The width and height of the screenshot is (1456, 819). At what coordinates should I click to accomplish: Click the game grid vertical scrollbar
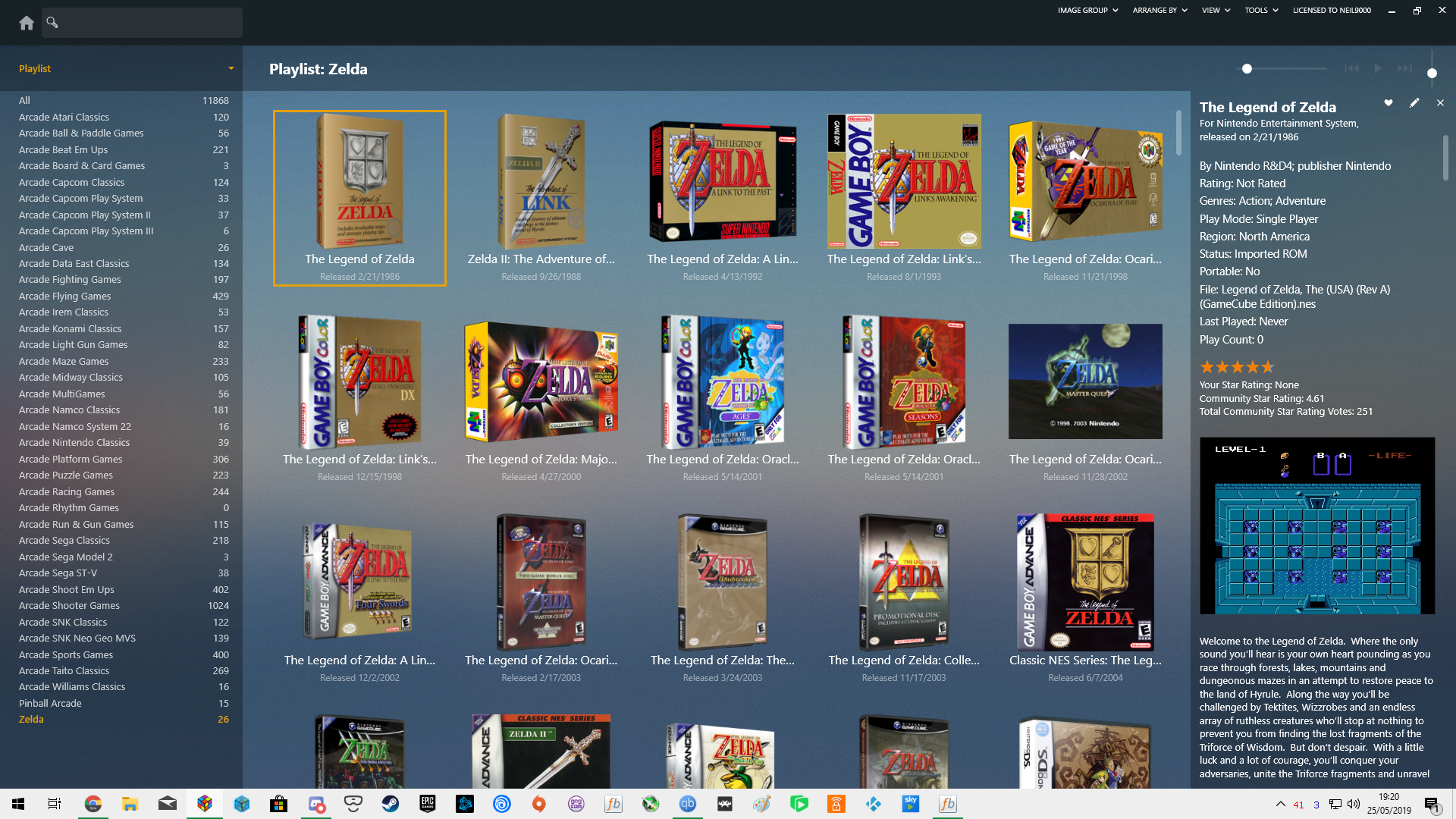pos(1179,133)
